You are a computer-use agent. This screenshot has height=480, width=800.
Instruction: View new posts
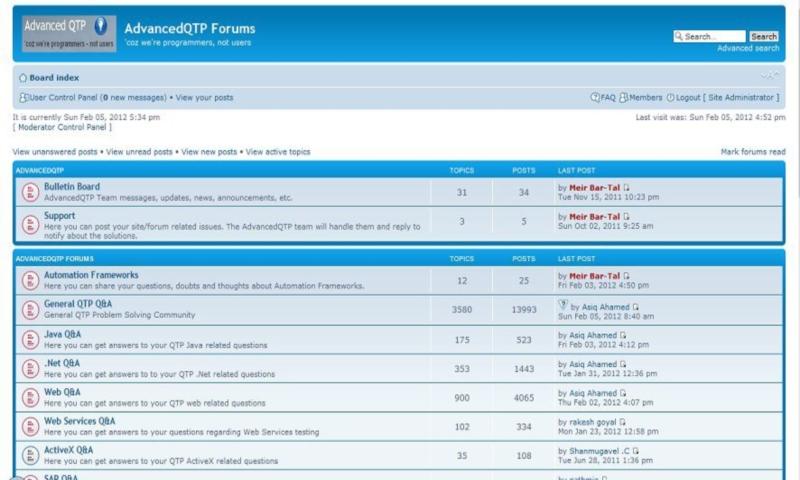pyautogui.click(x=209, y=152)
